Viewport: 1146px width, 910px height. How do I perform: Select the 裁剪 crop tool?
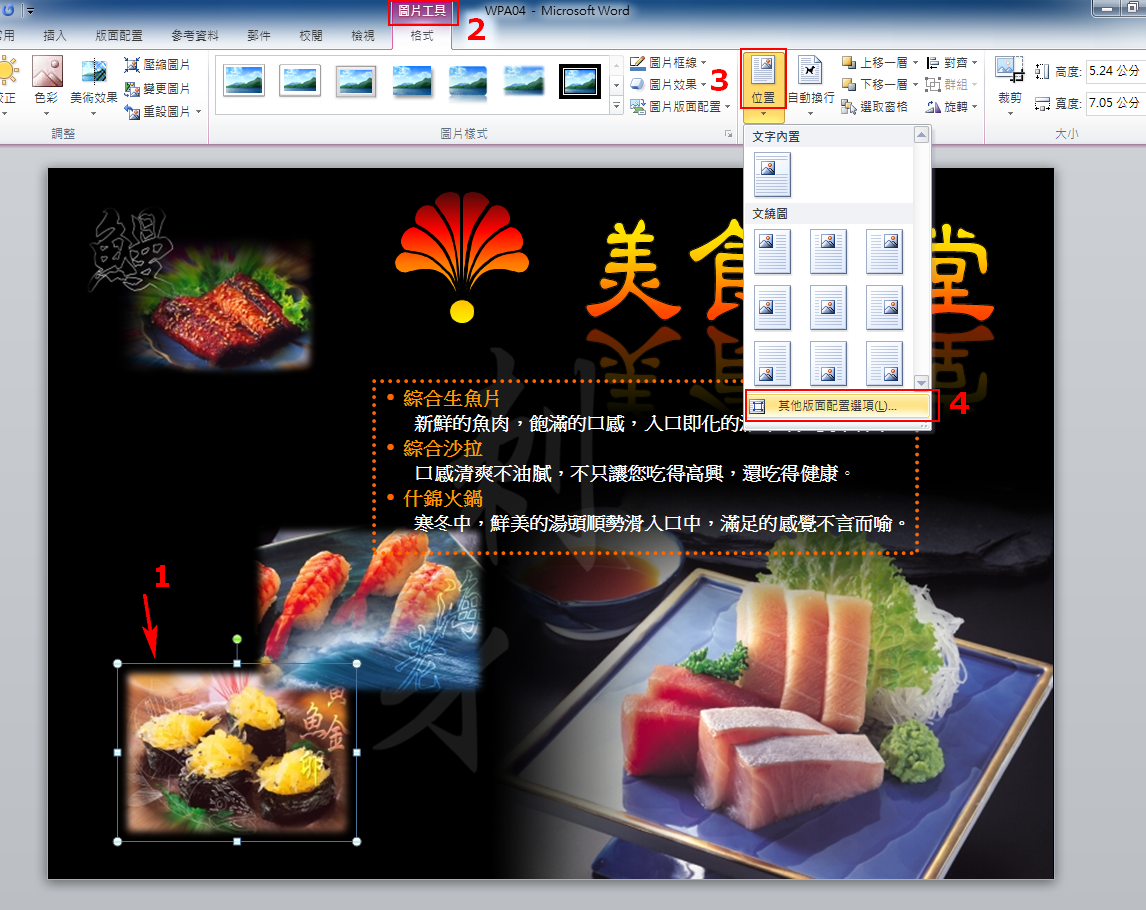coord(1009,79)
